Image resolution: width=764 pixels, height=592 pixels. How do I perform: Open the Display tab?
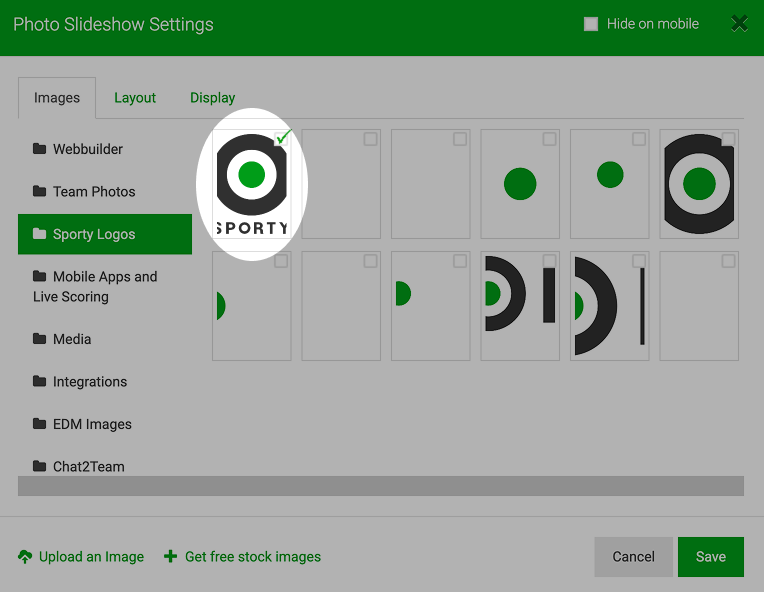[x=212, y=98]
